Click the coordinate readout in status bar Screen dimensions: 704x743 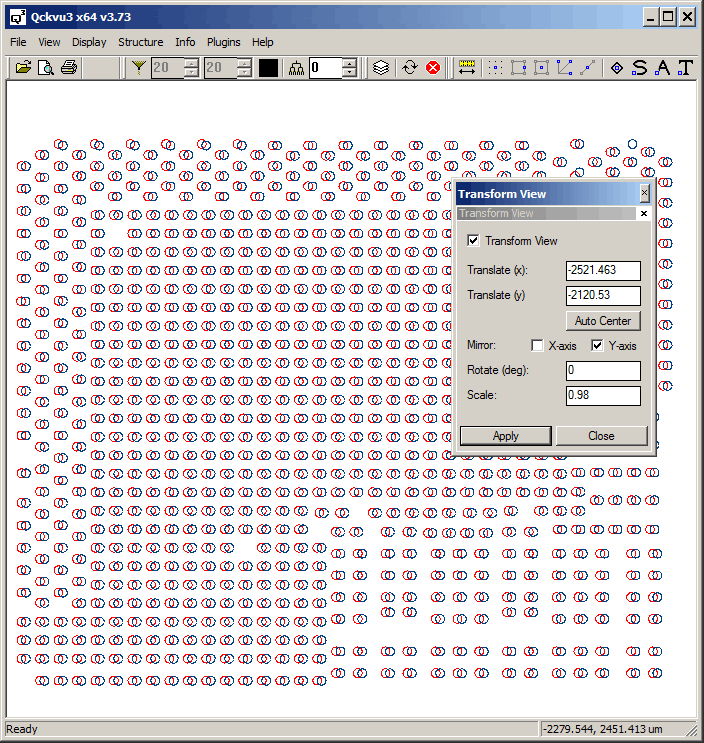pyautogui.click(x=602, y=729)
